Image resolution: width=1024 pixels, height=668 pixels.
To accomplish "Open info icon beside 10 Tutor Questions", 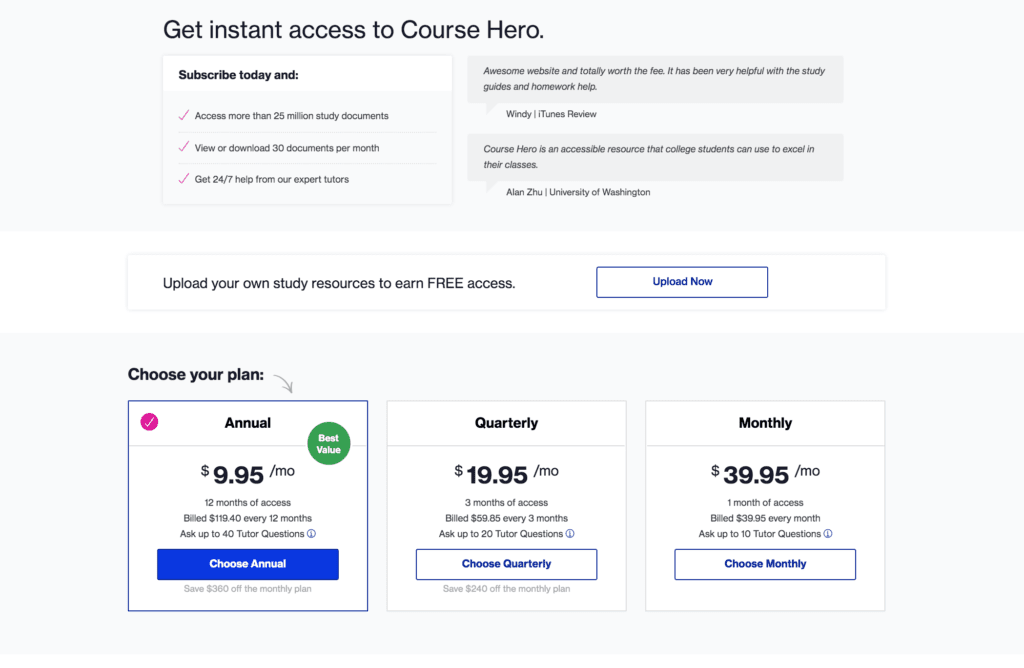I will coord(828,534).
